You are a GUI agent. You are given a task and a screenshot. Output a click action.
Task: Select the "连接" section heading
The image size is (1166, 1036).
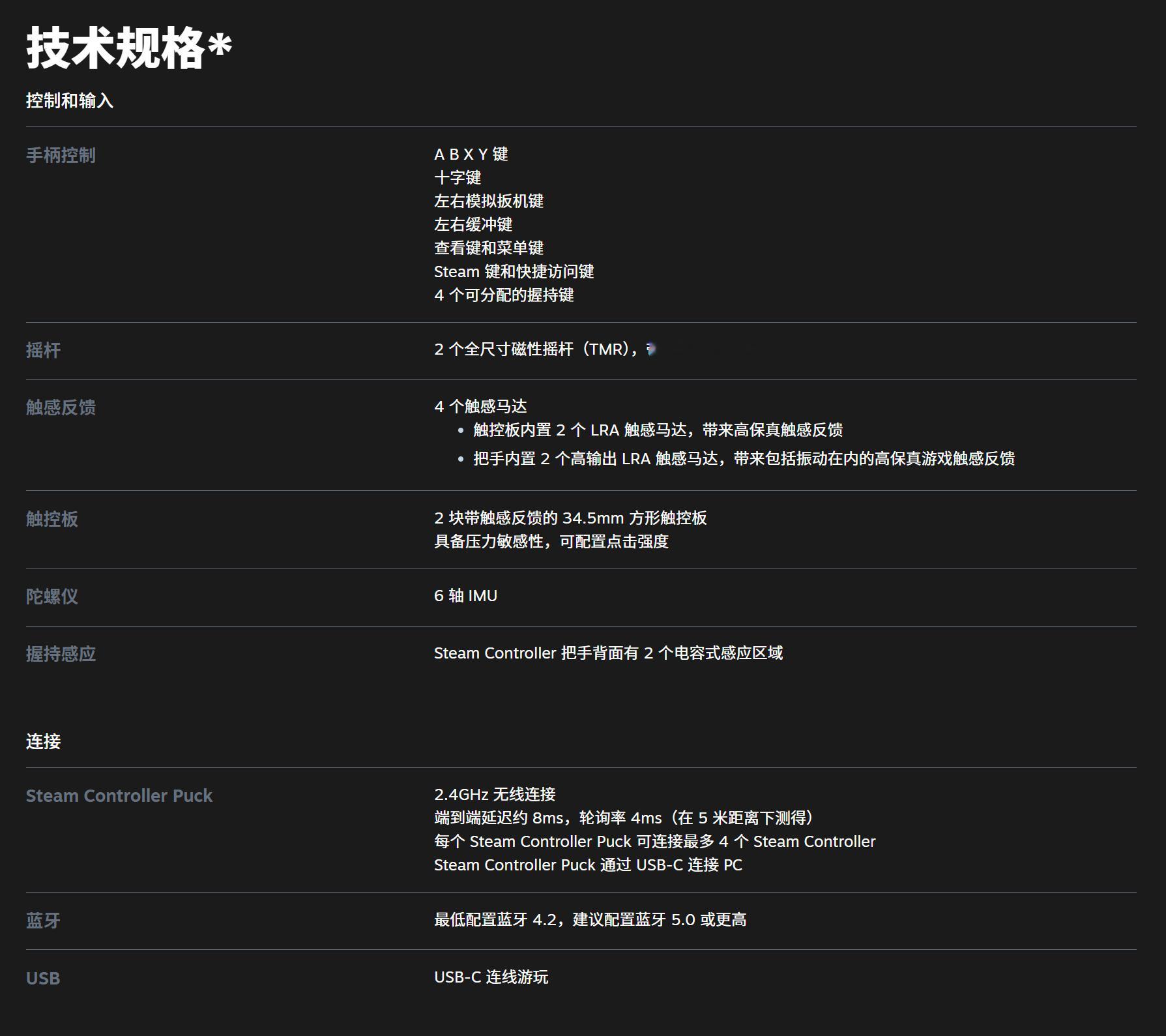43,741
